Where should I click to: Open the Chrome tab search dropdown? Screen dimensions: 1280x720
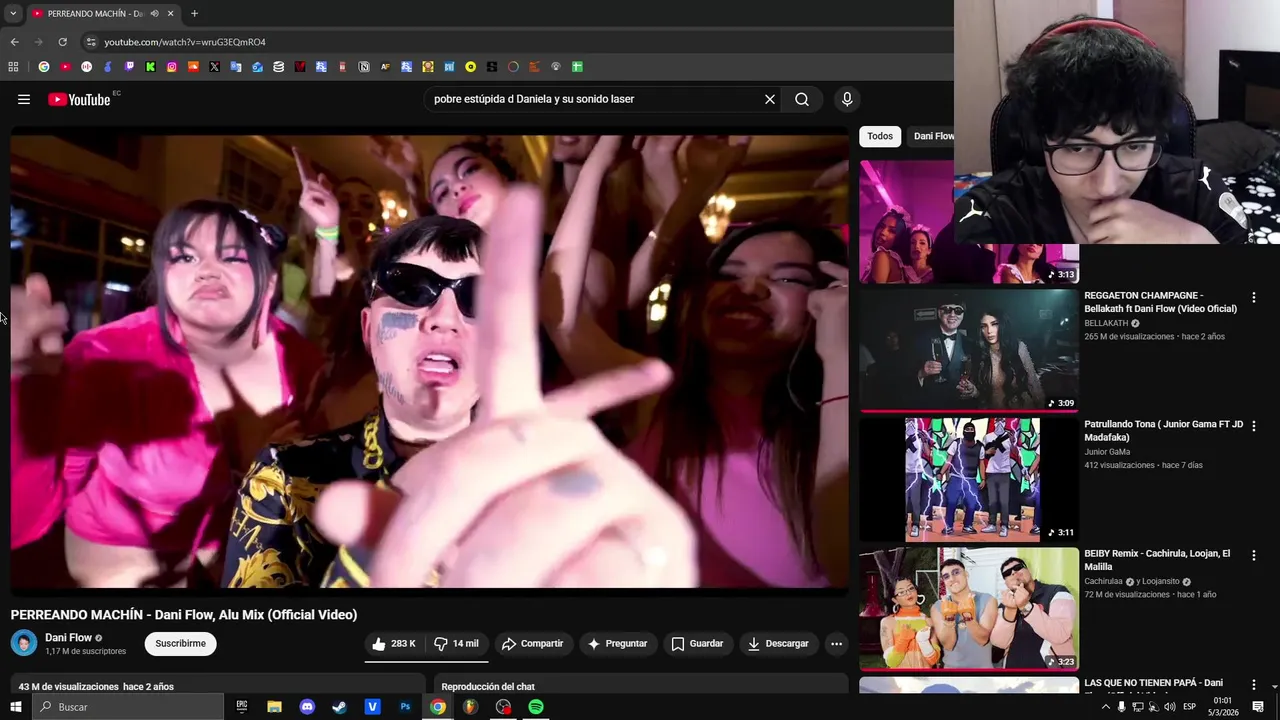click(13, 13)
